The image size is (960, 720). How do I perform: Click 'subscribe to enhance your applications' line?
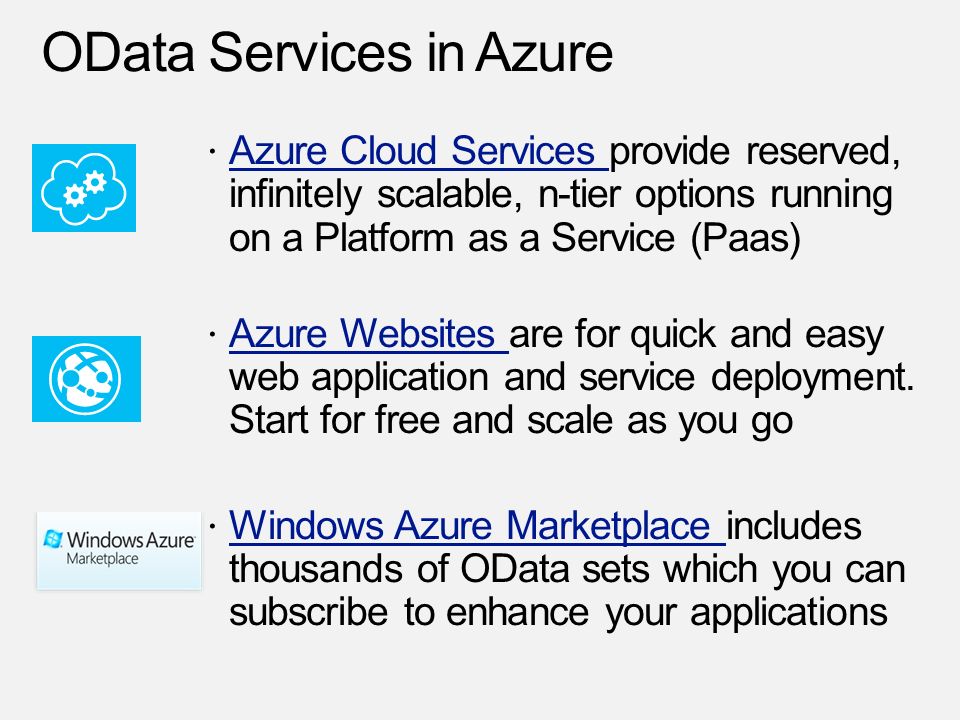click(558, 612)
